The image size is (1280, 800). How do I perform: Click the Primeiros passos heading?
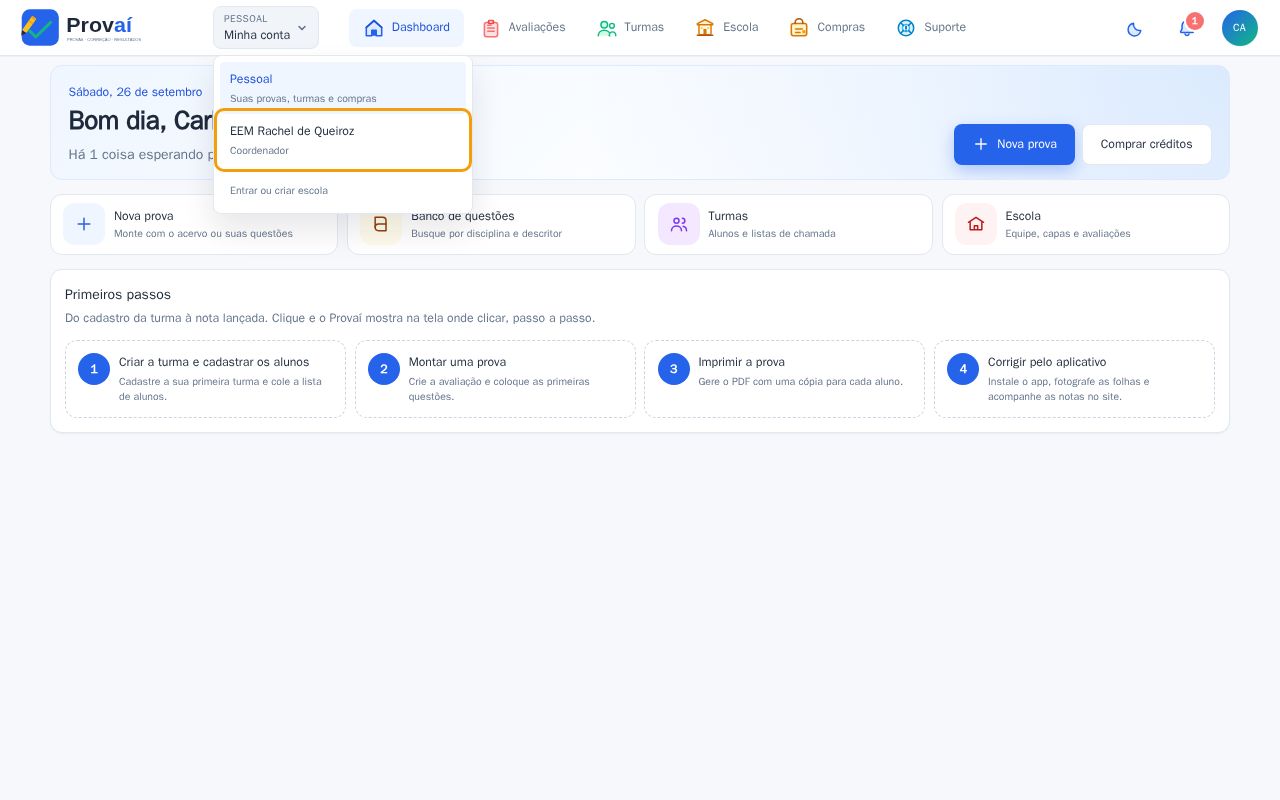[118, 295]
